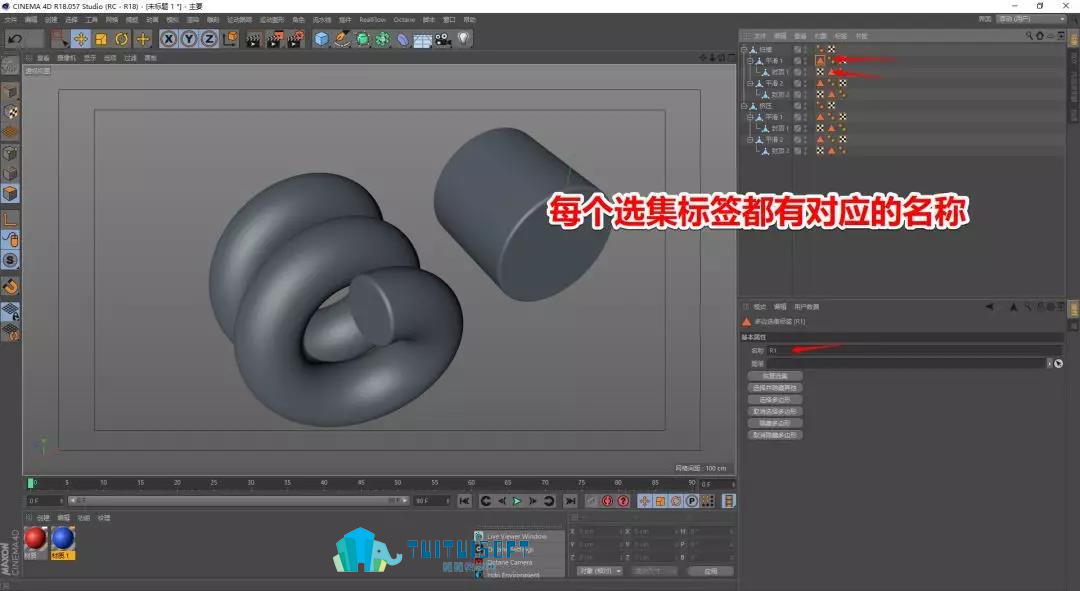
Task: Click the Object Manager search magnifier icon
Action: coord(1029,36)
